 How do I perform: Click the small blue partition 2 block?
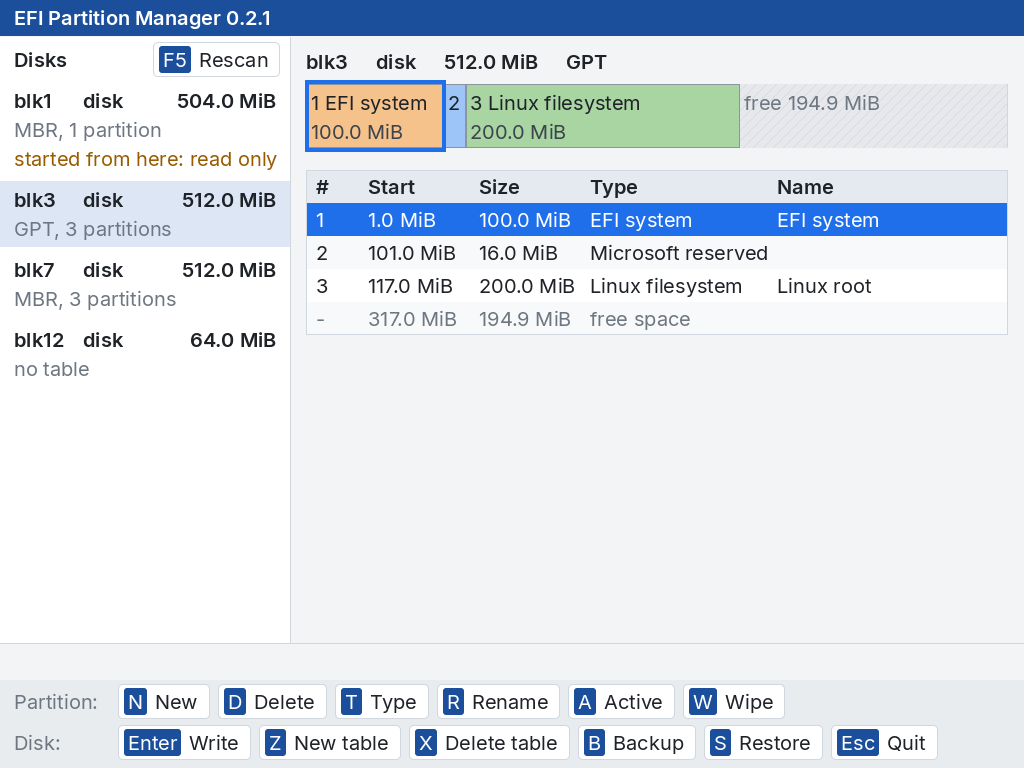tap(455, 116)
